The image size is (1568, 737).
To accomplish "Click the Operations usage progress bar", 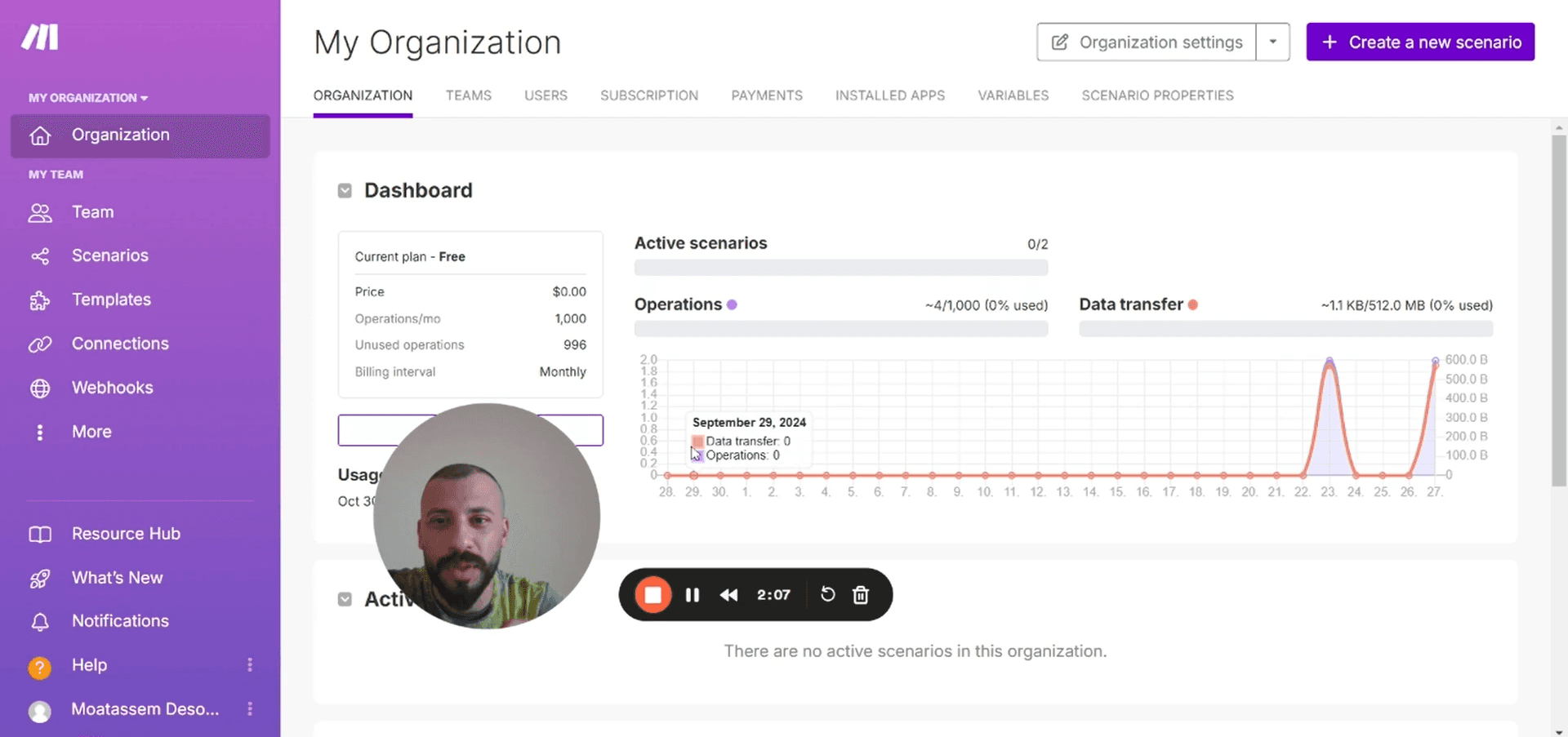I will 841,329.
